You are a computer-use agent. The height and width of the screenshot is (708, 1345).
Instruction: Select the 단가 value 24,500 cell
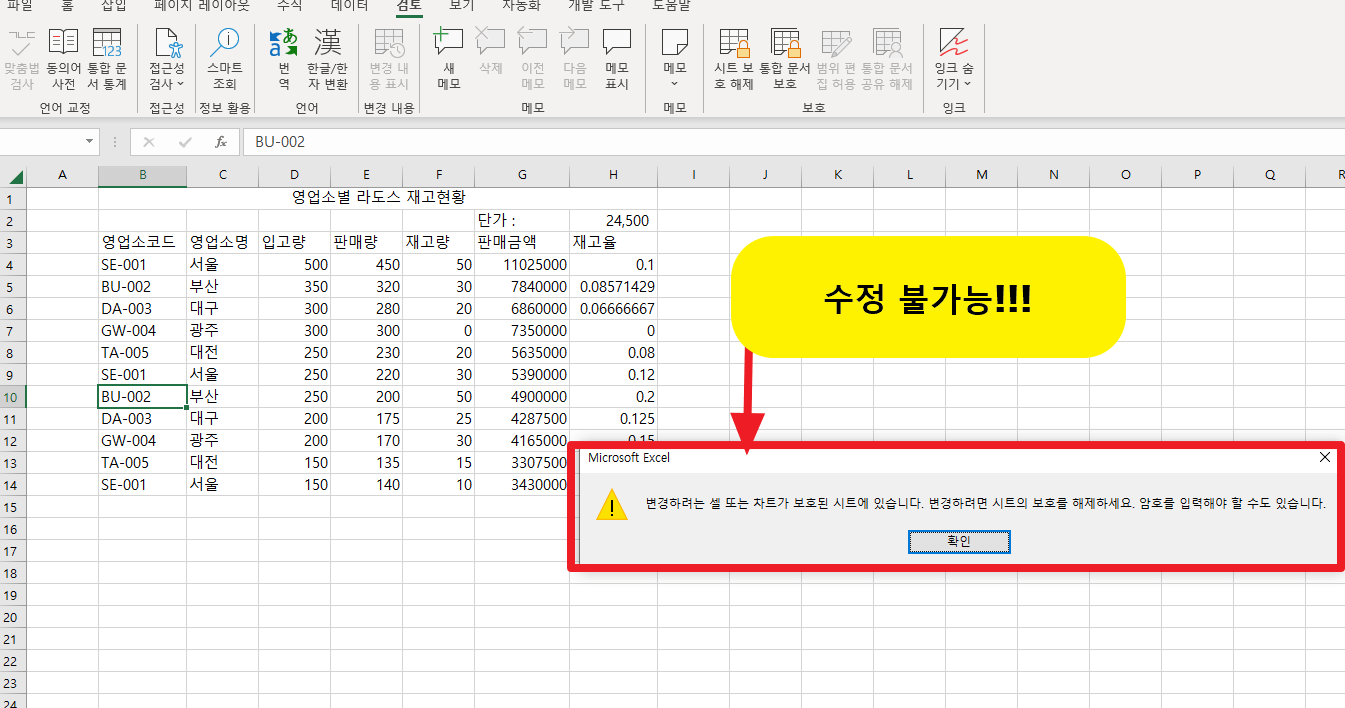(613, 221)
